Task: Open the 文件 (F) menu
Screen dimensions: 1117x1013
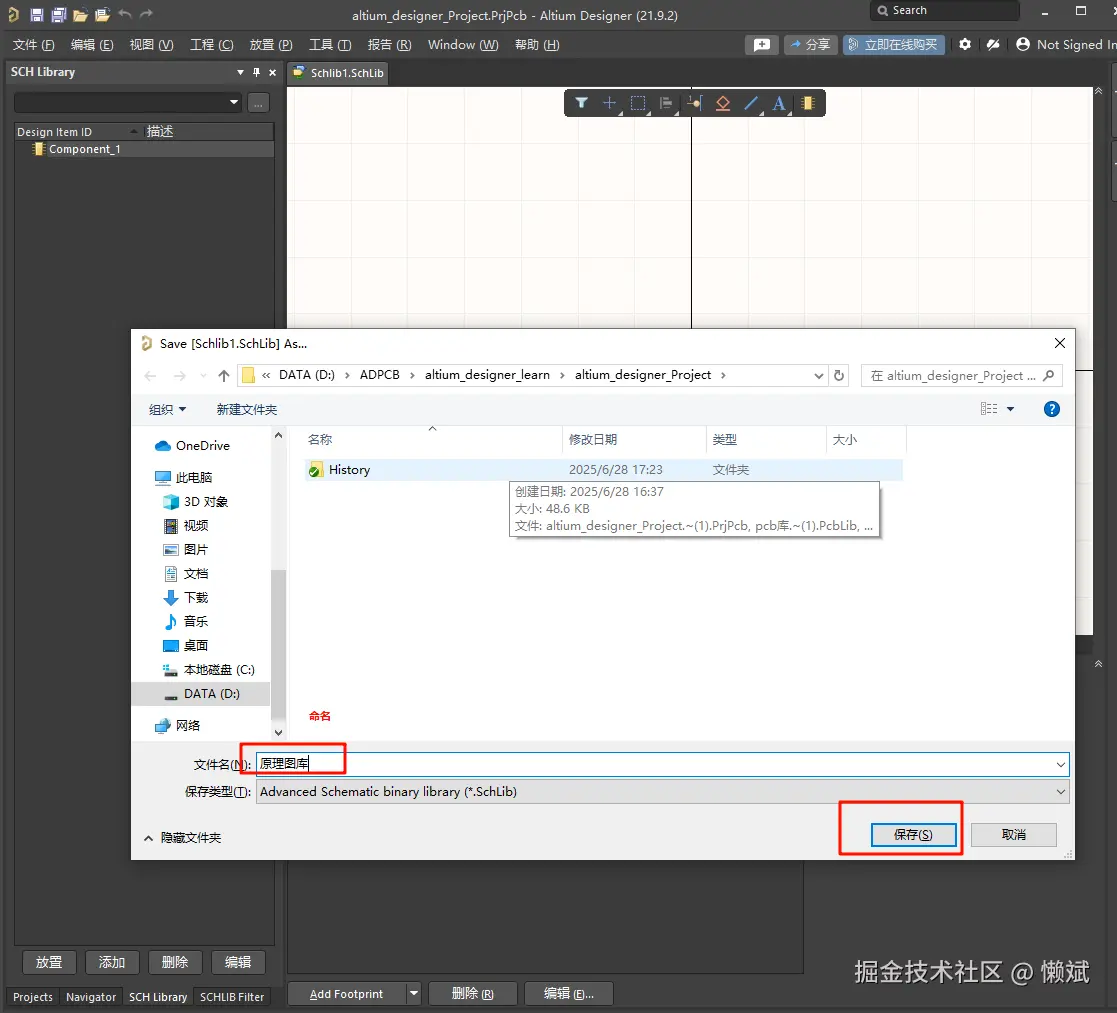Action: coord(33,45)
